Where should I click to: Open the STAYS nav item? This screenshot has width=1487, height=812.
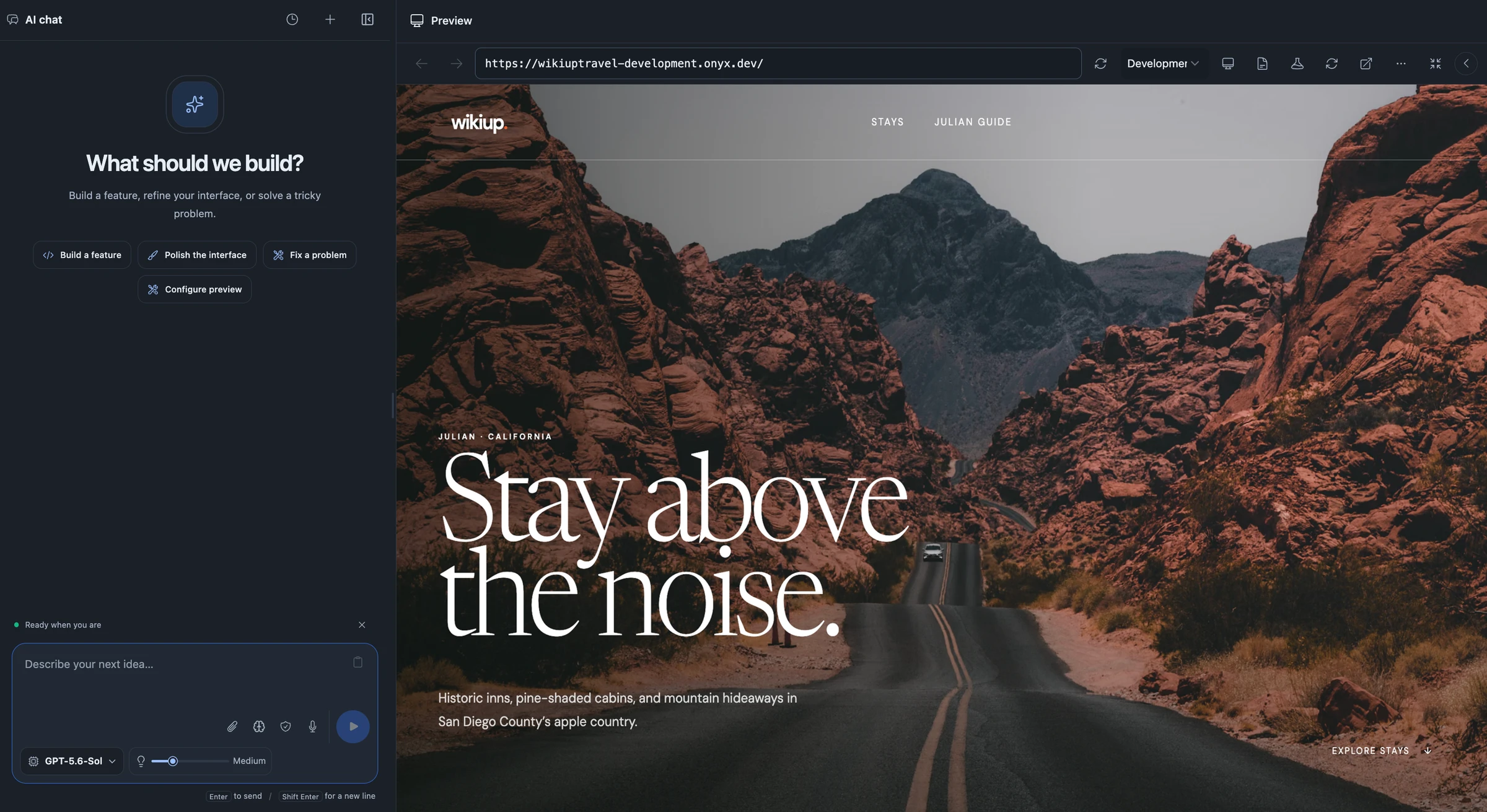(887, 122)
